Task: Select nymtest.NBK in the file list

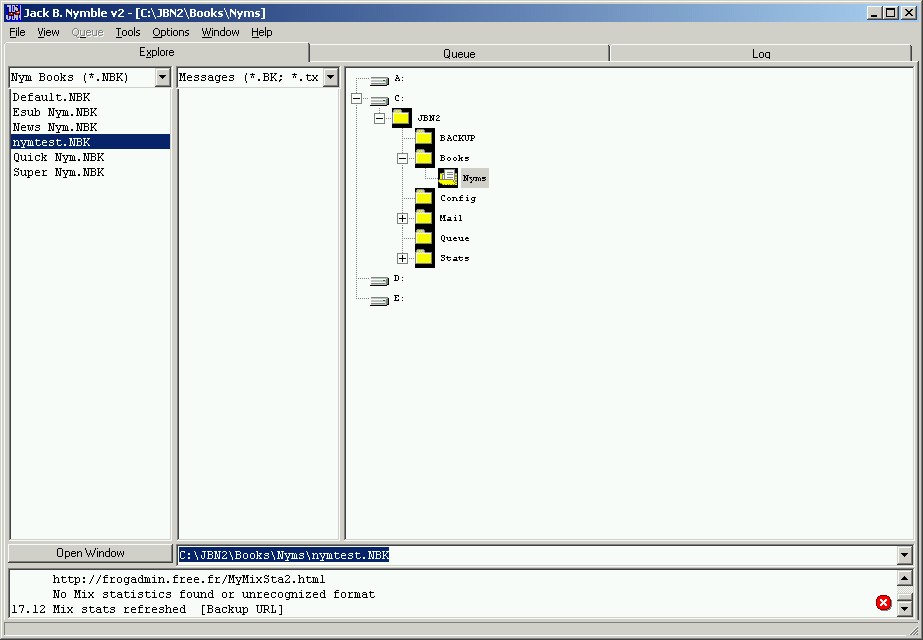Action: (90, 142)
